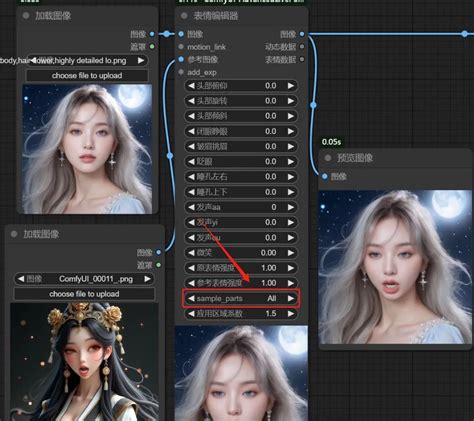The height and width of the screenshot is (421, 474).
Task: Click the 头部旋转 value slider
Action: [x=241, y=101]
